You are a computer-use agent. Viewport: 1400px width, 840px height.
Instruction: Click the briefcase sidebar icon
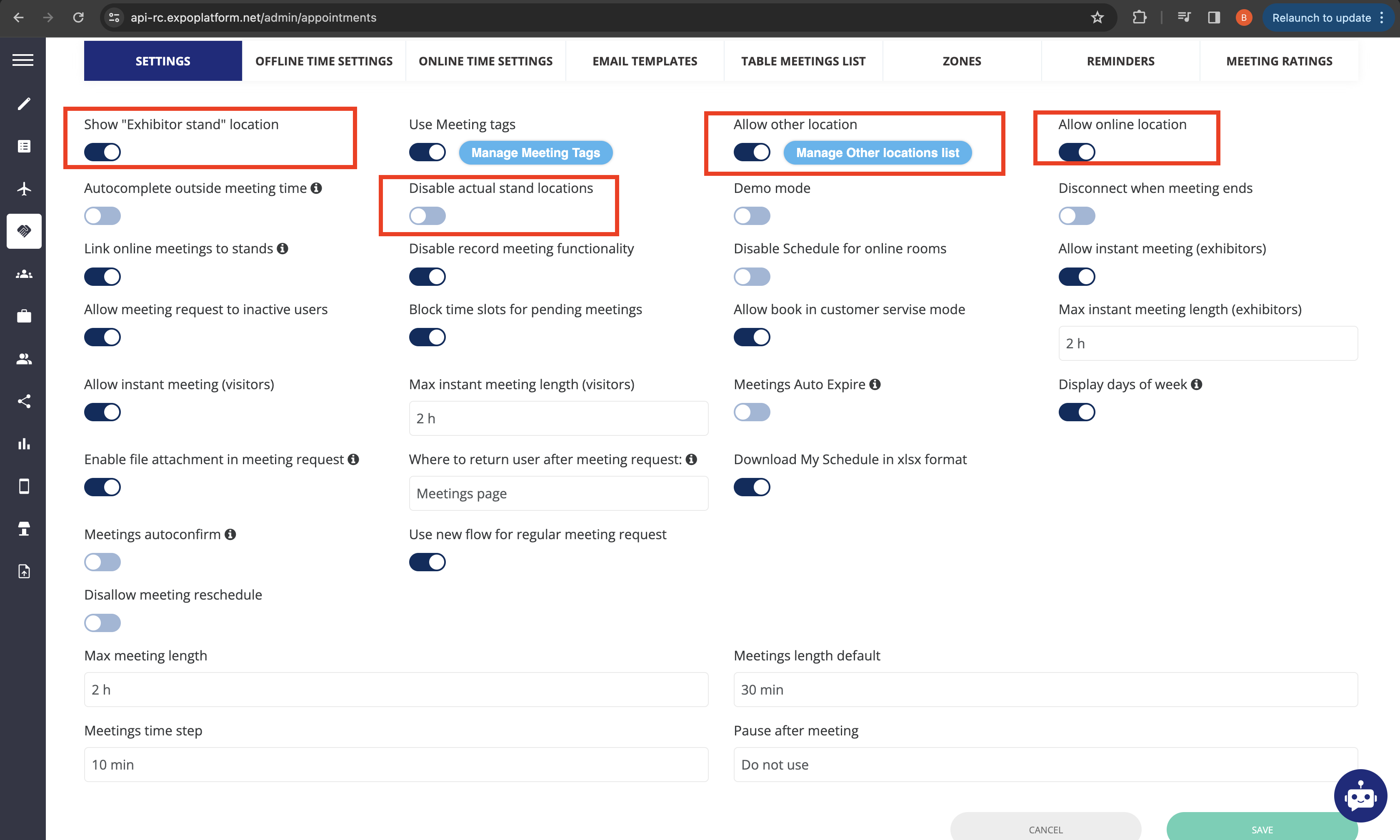coord(24,316)
